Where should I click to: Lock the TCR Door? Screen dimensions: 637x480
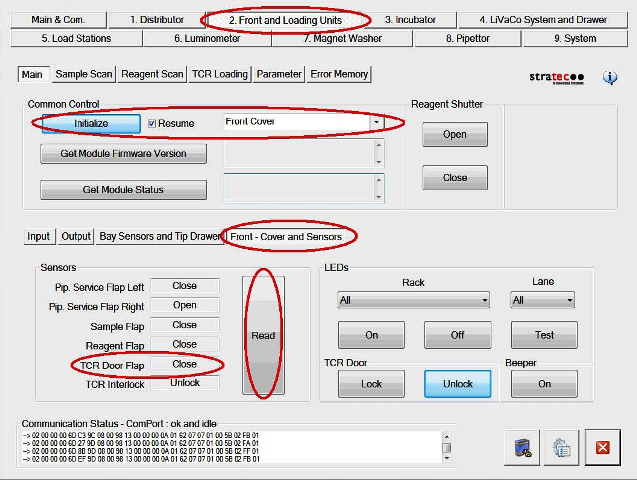[370, 383]
